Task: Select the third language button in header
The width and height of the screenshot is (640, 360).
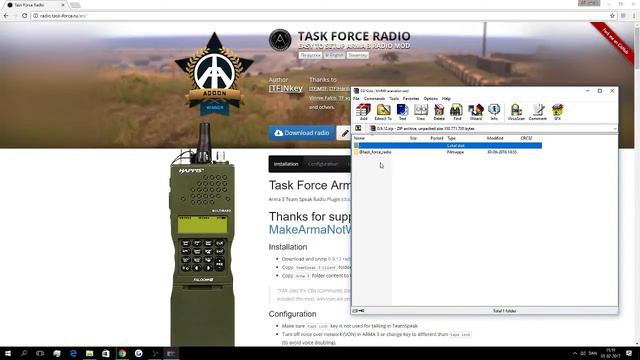Action: click(358, 55)
